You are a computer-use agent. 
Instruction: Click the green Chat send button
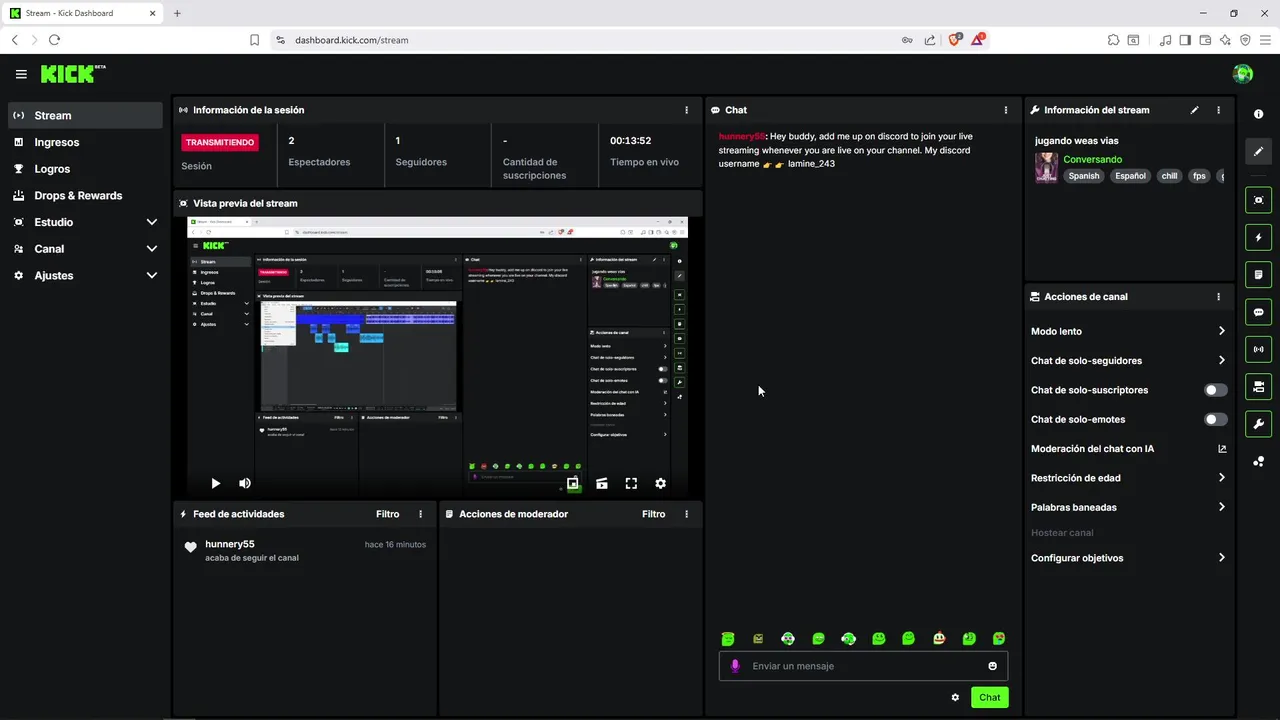pos(989,697)
